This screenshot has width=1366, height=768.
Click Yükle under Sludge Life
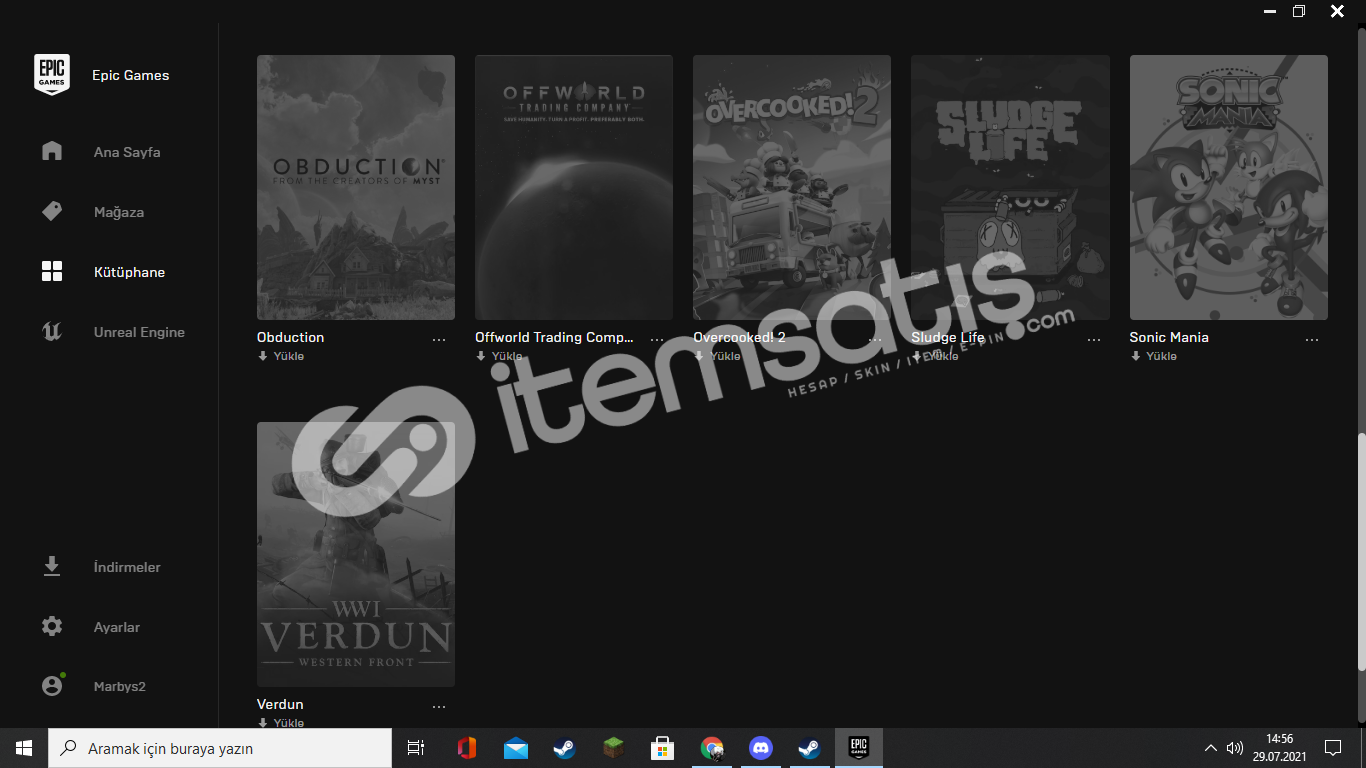tap(935, 356)
